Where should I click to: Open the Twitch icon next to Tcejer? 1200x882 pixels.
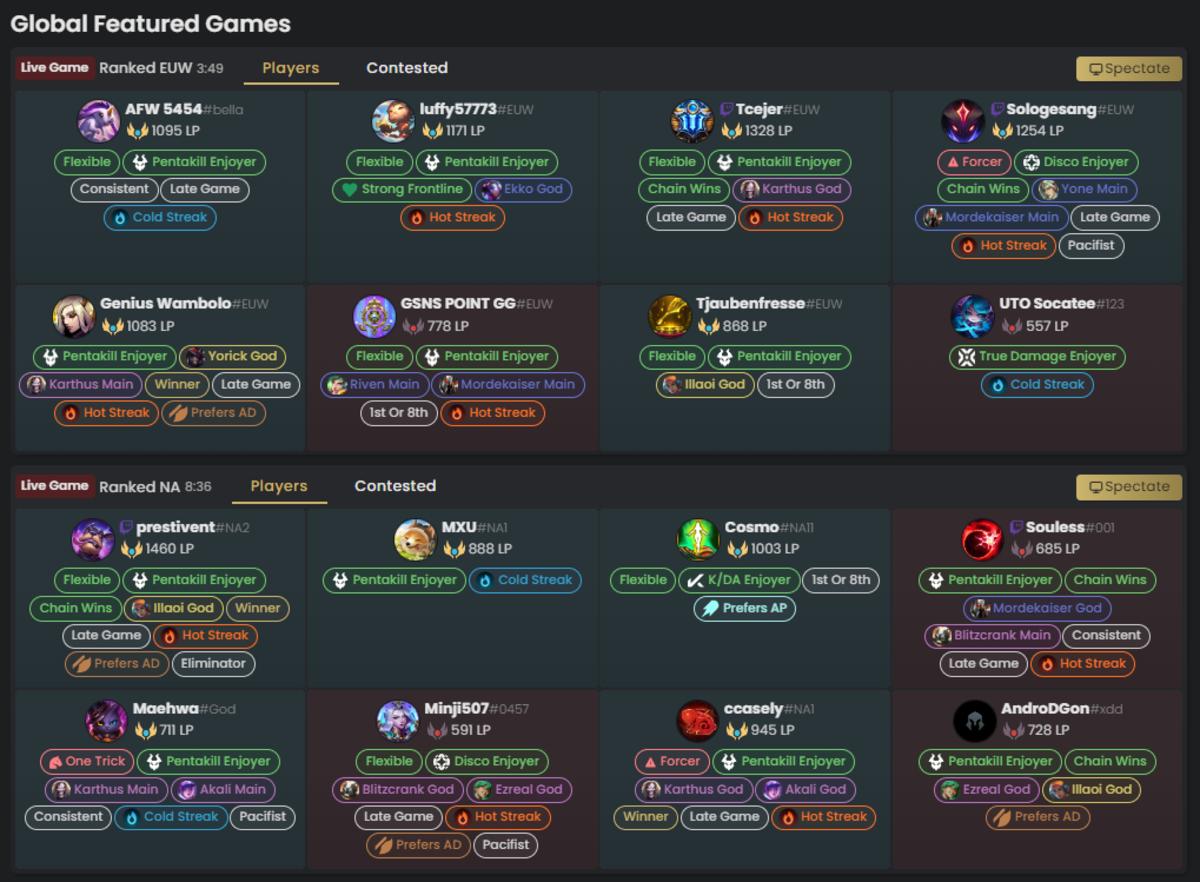pos(727,109)
